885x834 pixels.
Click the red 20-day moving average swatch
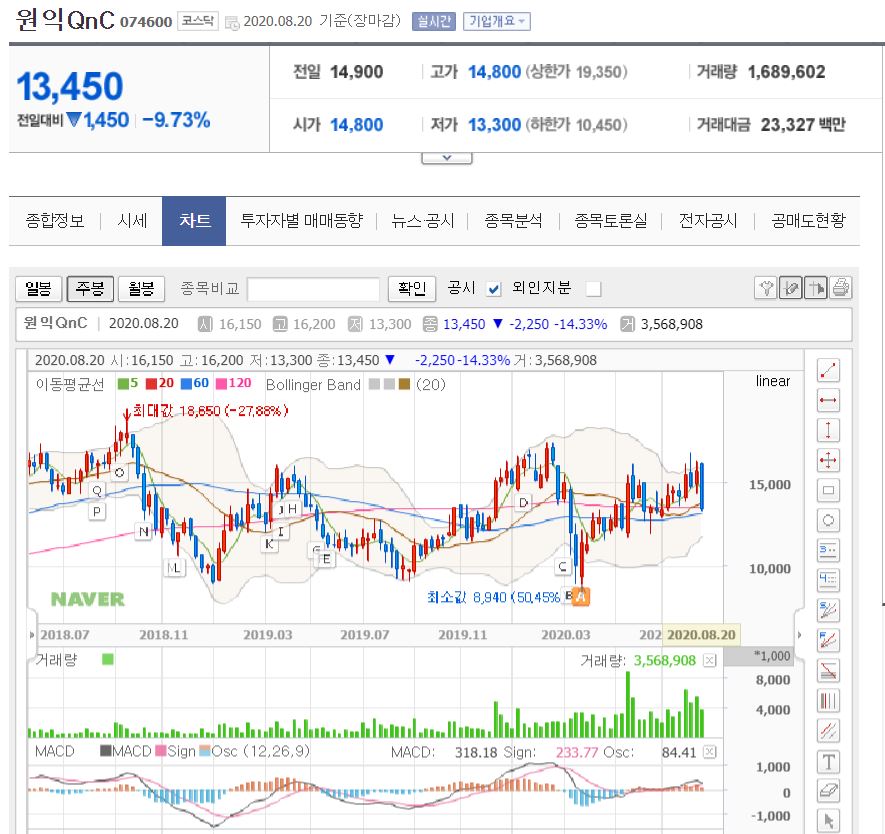[151, 384]
